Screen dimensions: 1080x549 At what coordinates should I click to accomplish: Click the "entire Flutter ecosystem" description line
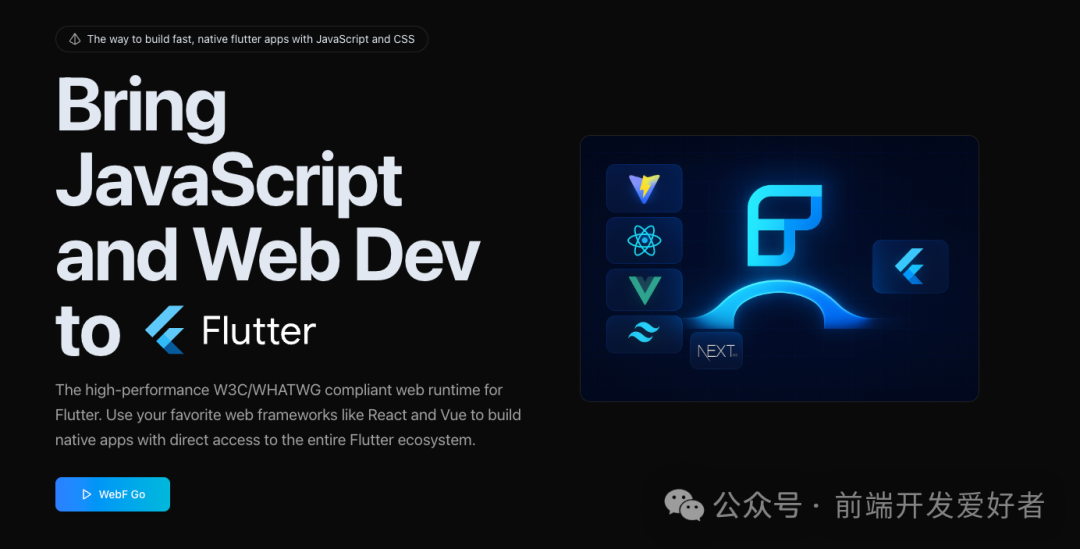(x=265, y=440)
